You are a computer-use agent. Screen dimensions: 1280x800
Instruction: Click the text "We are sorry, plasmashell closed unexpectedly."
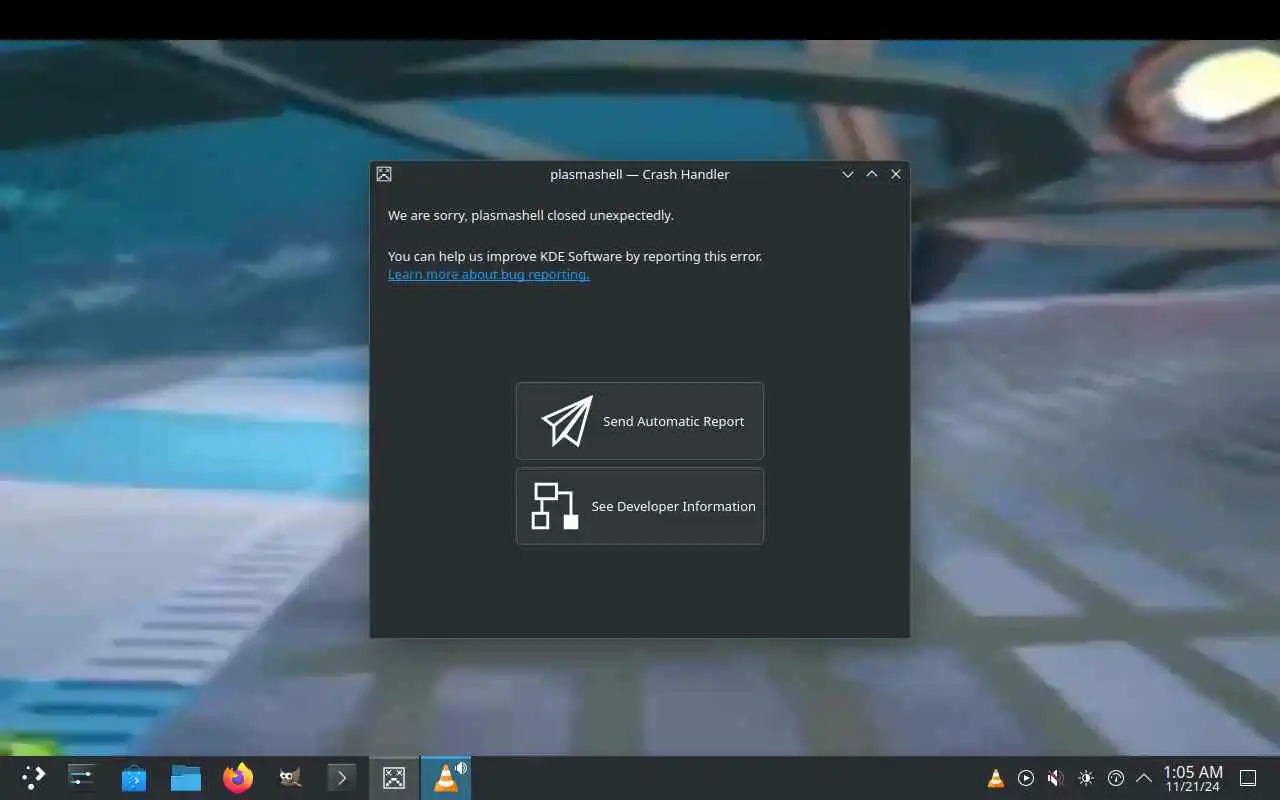(531, 215)
